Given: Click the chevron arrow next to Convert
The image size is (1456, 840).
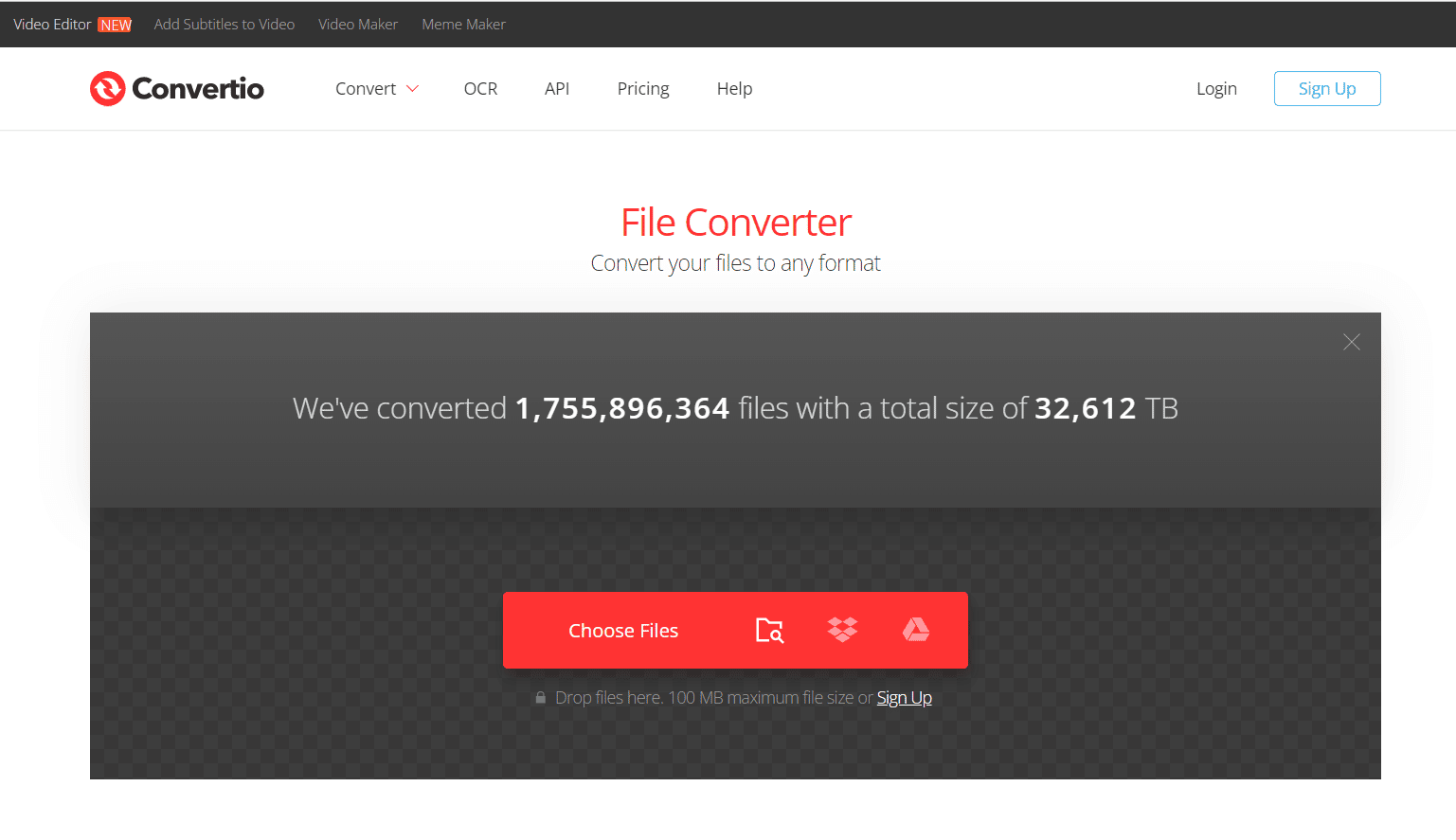Looking at the screenshot, I should point(412,89).
